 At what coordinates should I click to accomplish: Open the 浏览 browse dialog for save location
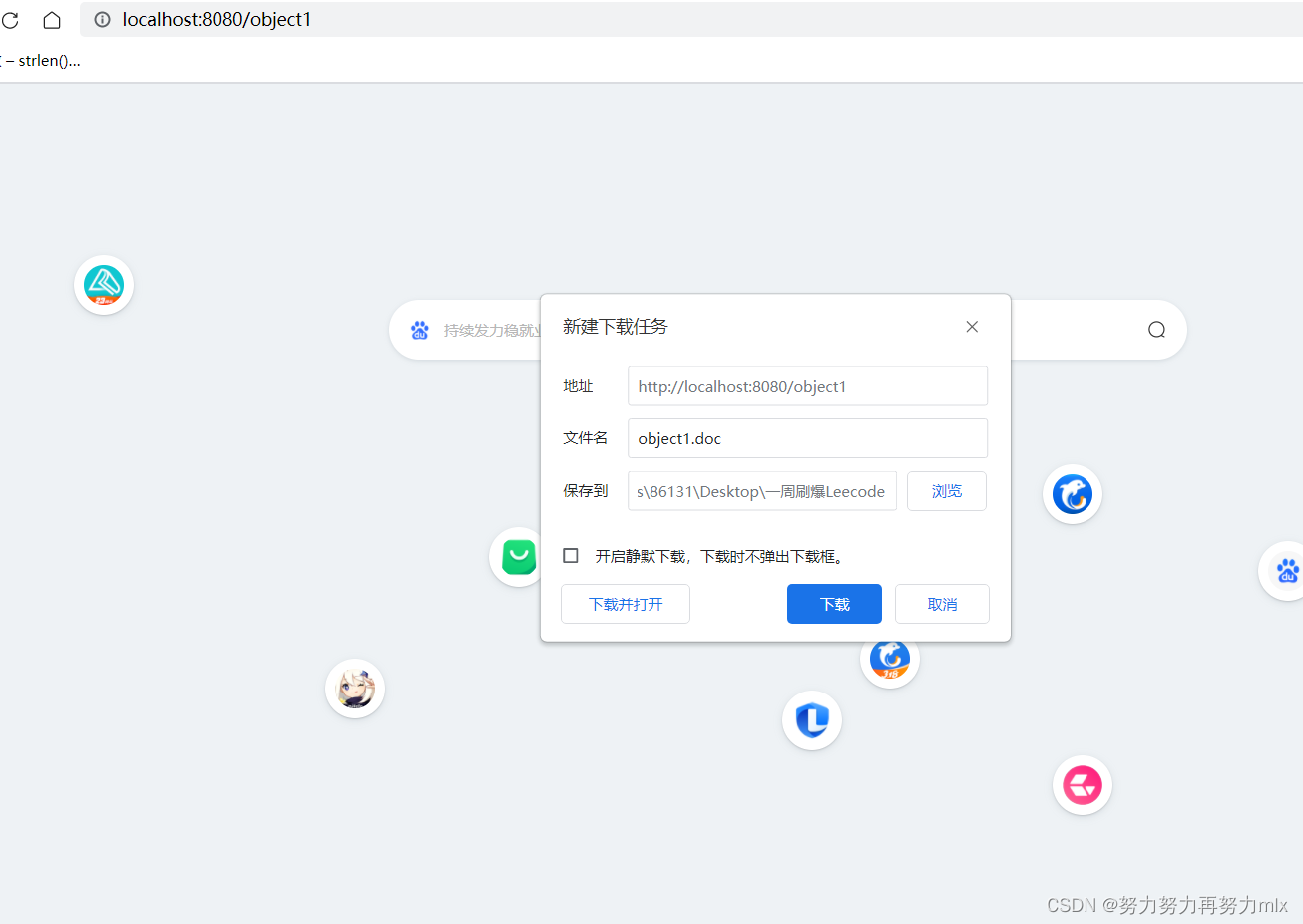tap(946, 490)
